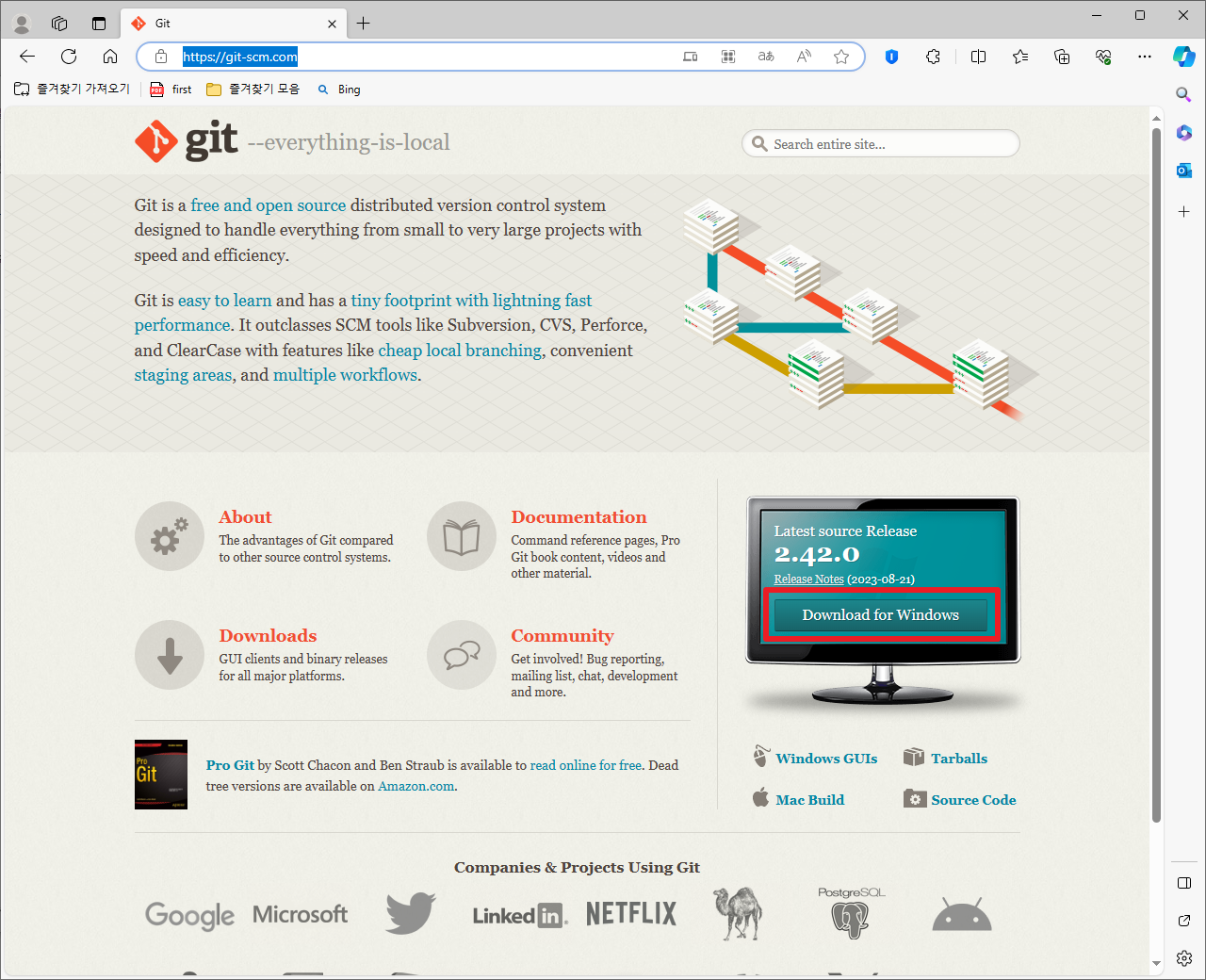
Task: Open a new tab with plus button
Action: click(364, 24)
